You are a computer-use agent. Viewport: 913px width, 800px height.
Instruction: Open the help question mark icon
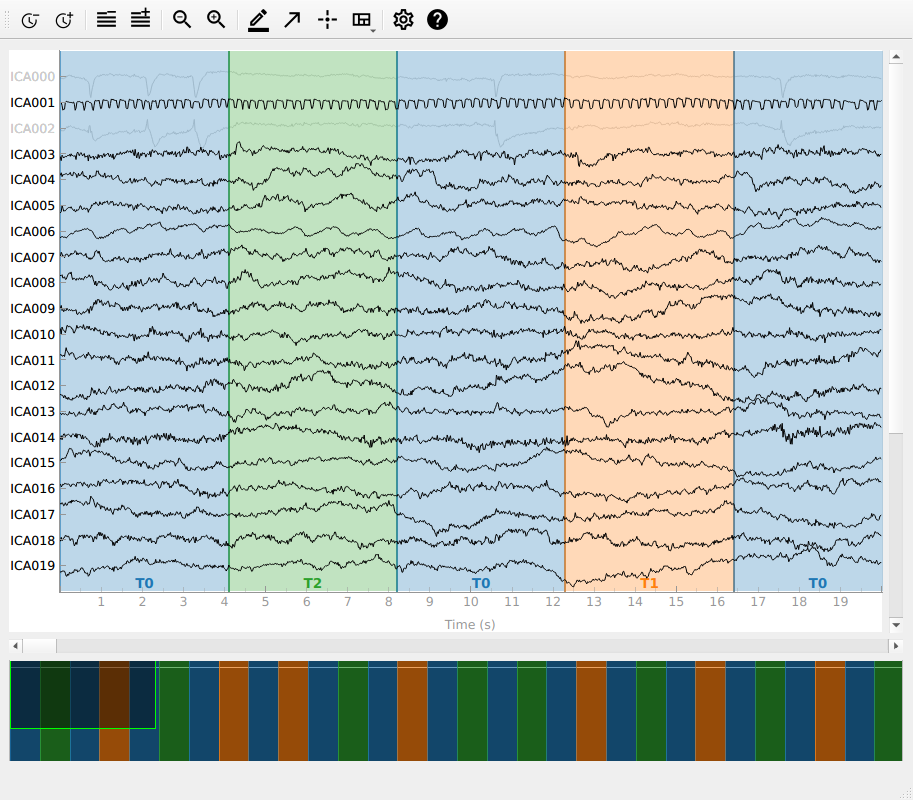437,19
